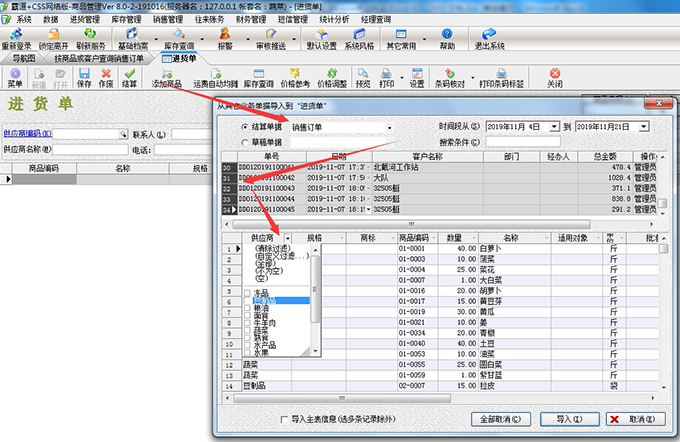Screen dimensions: 680x442
Task: Open the 商品编码 column filter arrow
Action: click(434, 238)
